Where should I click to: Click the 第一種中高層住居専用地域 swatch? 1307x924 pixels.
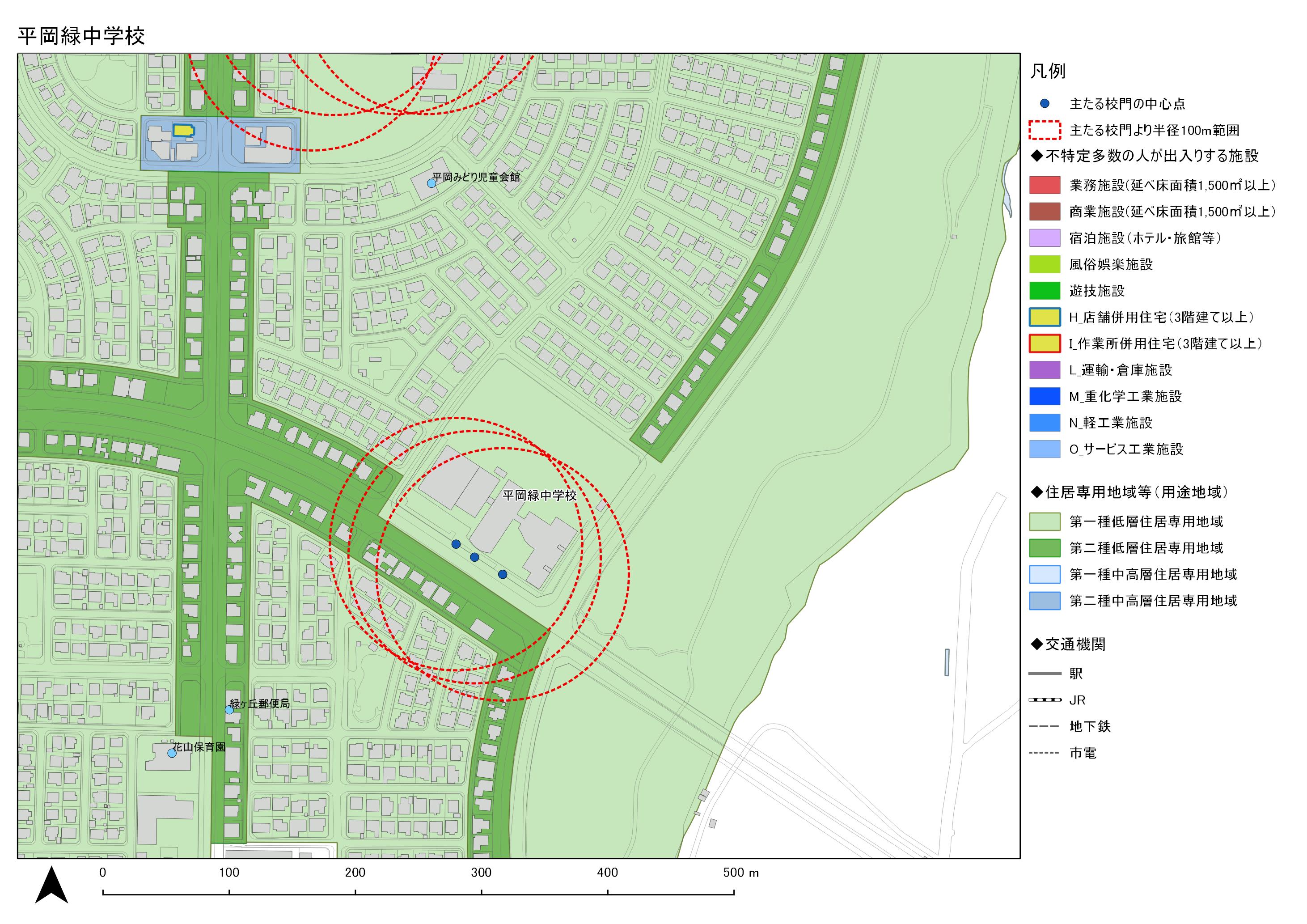coord(1045,574)
